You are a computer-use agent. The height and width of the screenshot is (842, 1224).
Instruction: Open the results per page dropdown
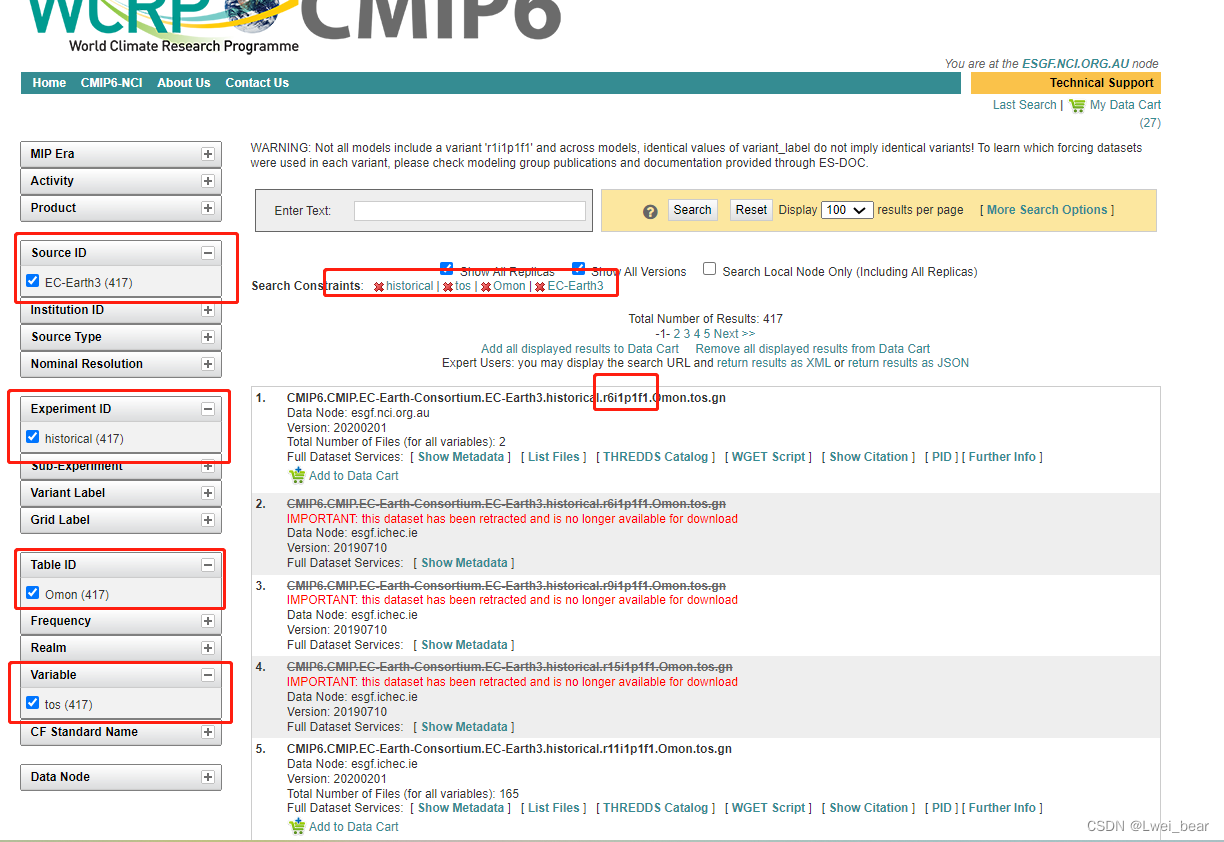(x=847, y=210)
